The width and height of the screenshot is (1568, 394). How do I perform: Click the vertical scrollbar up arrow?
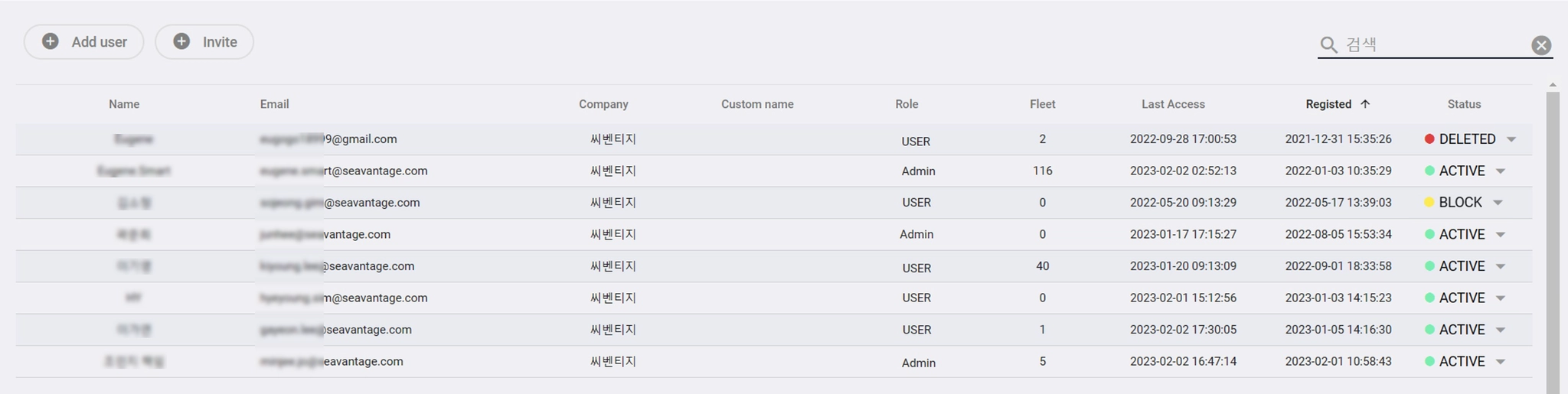click(x=1553, y=85)
